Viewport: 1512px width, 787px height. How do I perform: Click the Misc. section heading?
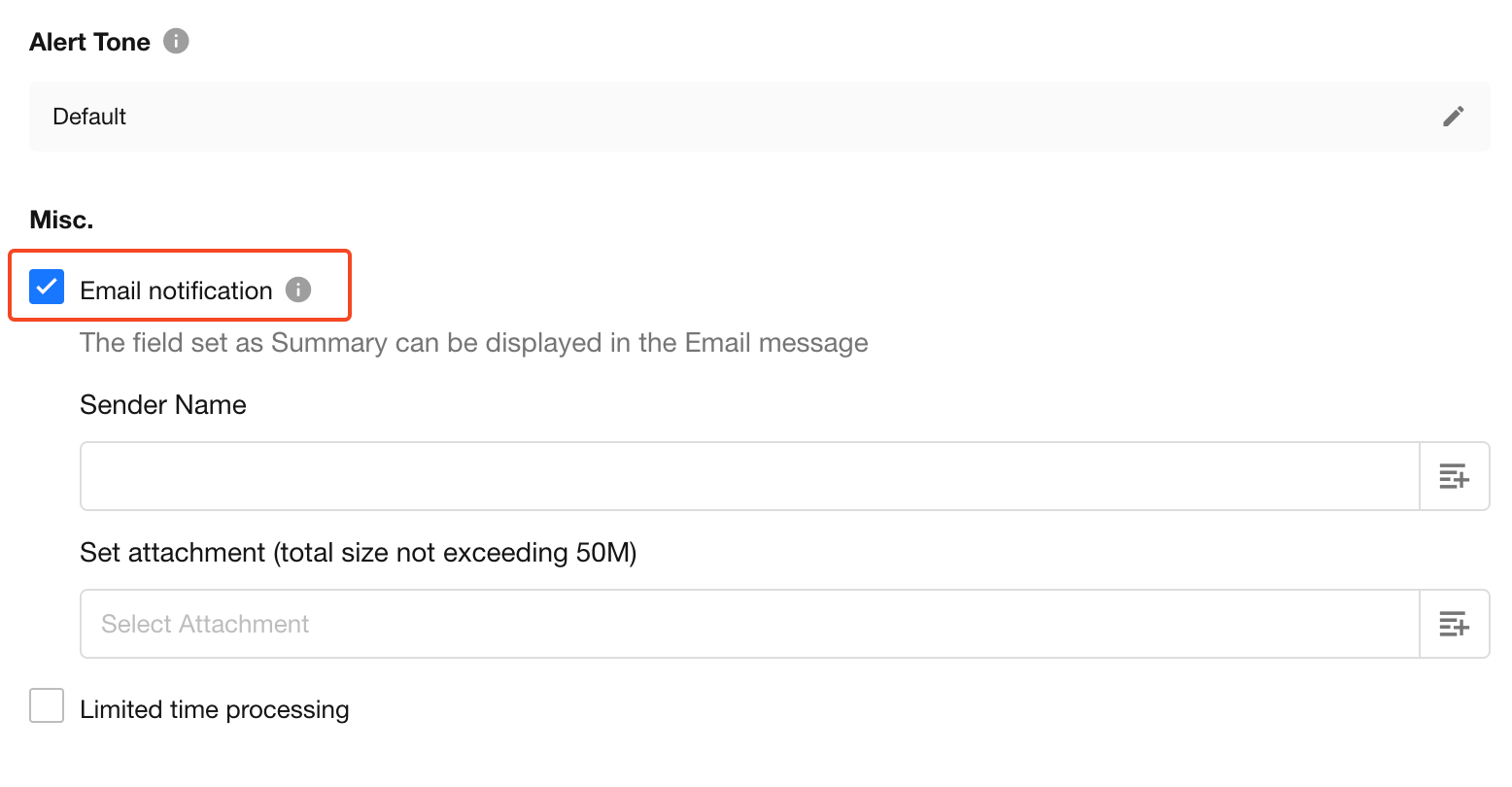[x=61, y=220]
